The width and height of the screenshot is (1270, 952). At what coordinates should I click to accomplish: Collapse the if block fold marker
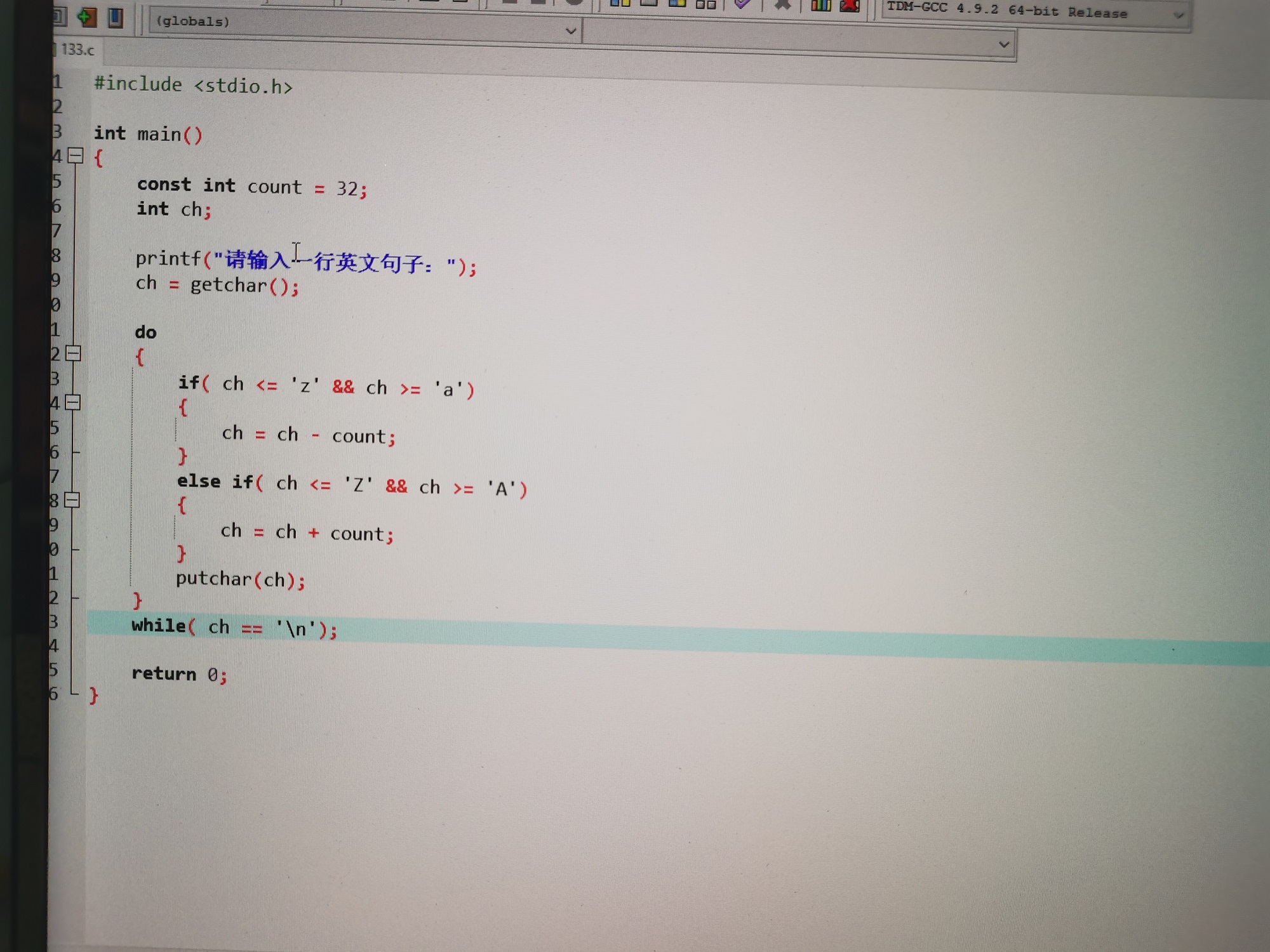[73, 402]
